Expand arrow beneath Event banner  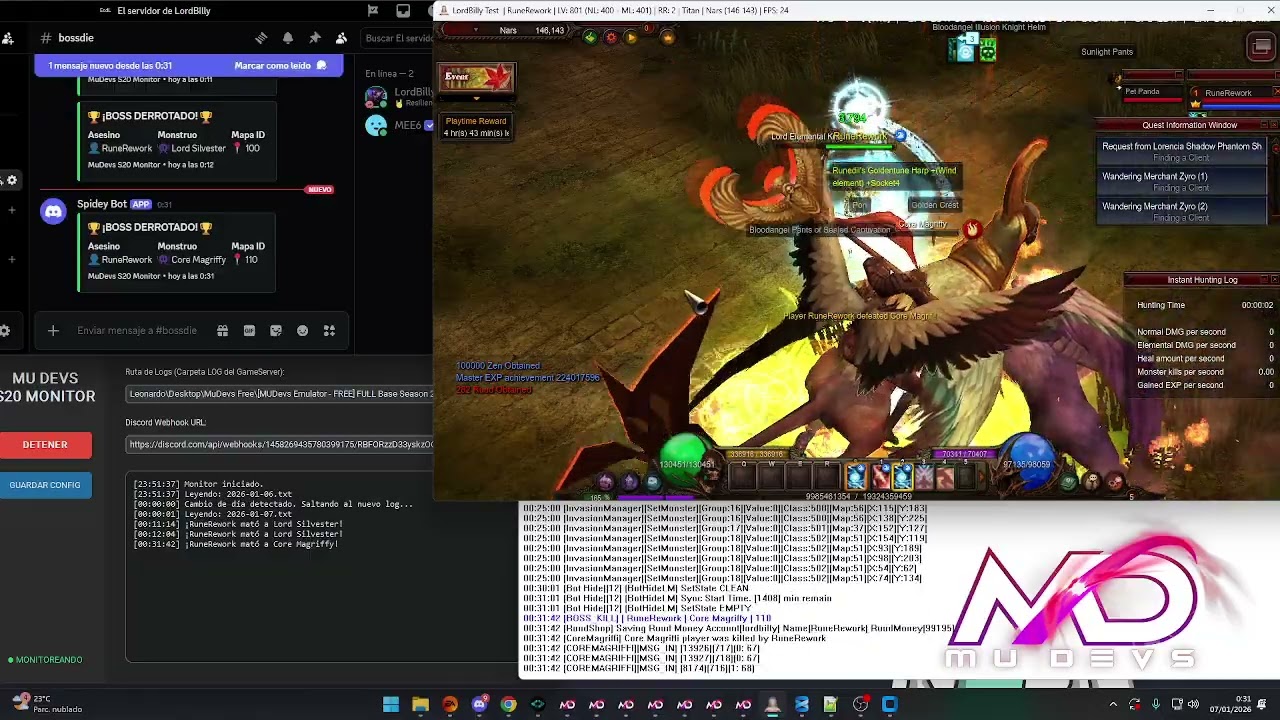coord(477,98)
